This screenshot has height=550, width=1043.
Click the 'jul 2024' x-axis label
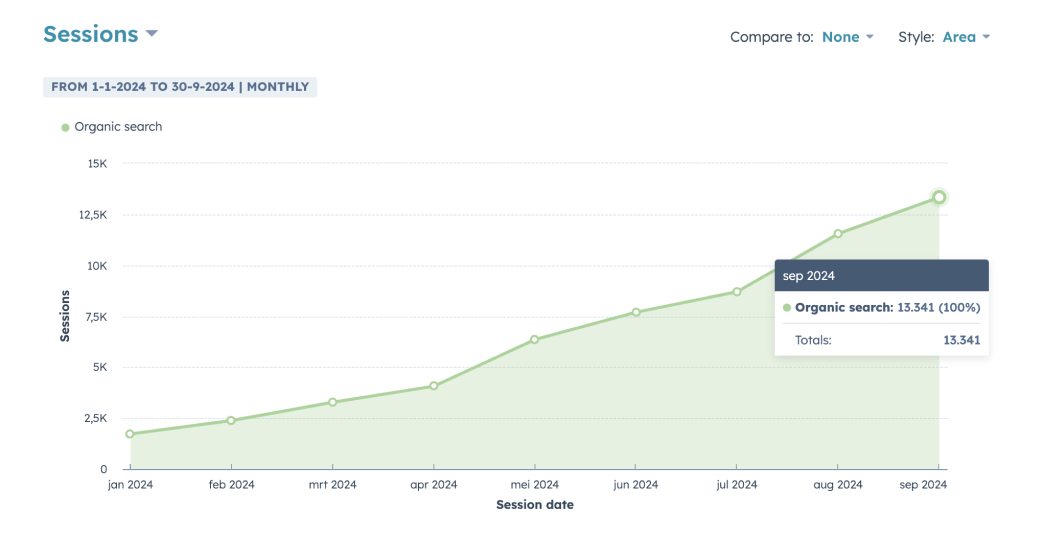737,485
